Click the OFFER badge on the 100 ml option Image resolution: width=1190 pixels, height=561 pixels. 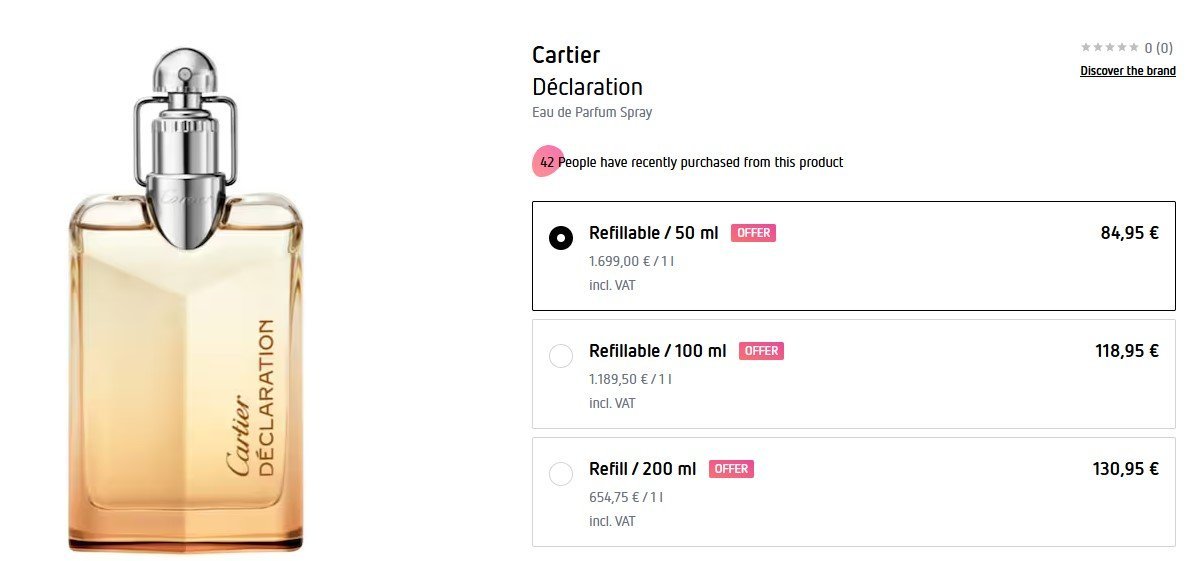point(761,351)
